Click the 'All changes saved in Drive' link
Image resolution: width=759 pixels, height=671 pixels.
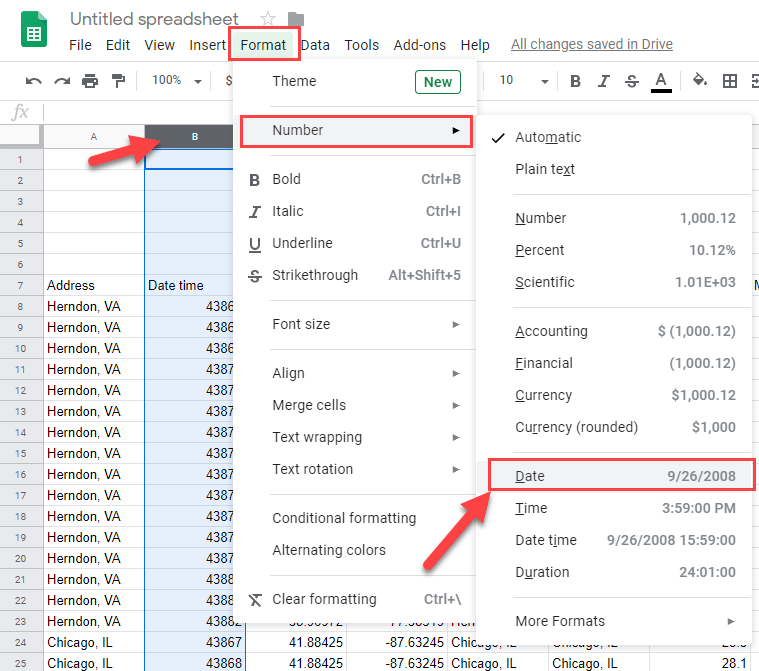click(591, 44)
